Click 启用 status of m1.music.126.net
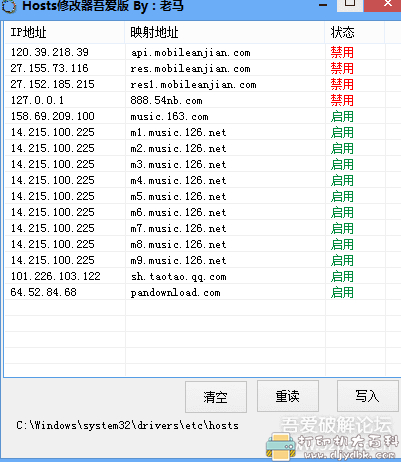Viewport: 401px width, 462px height. coord(342,132)
